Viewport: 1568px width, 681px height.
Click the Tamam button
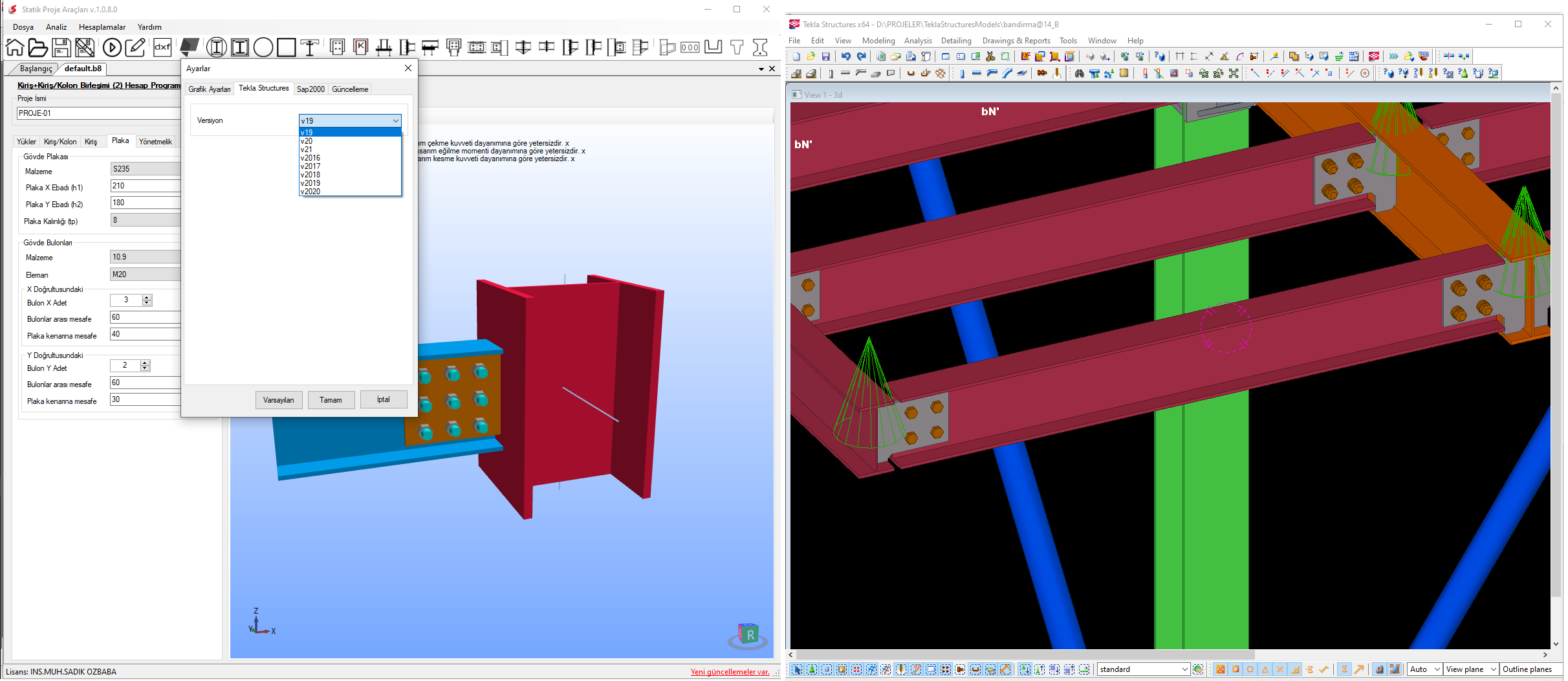(331, 400)
